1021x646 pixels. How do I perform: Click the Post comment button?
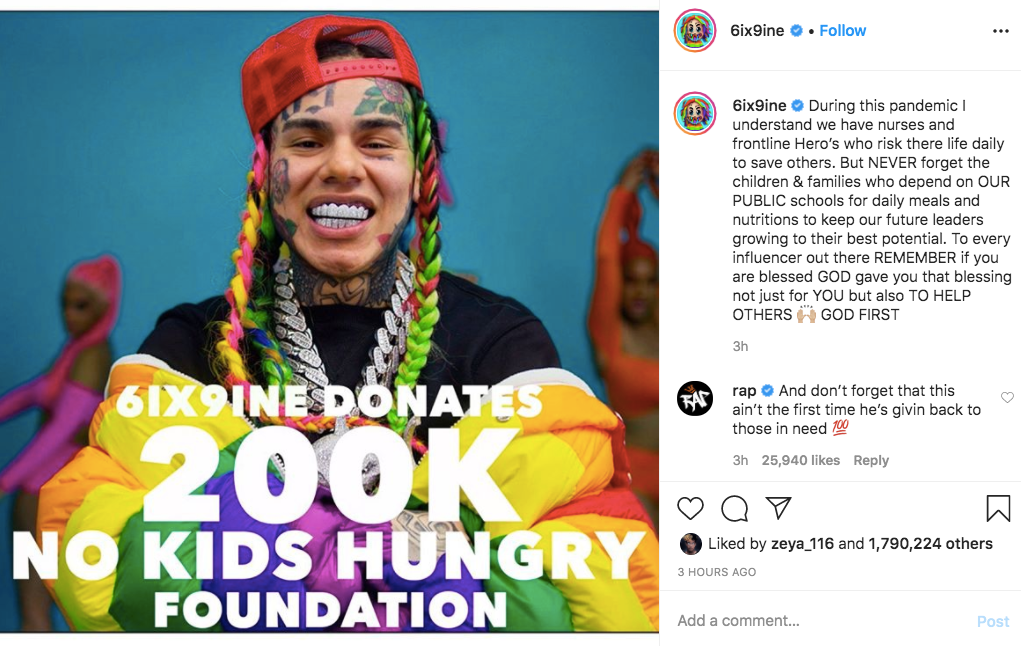tap(992, 622)
